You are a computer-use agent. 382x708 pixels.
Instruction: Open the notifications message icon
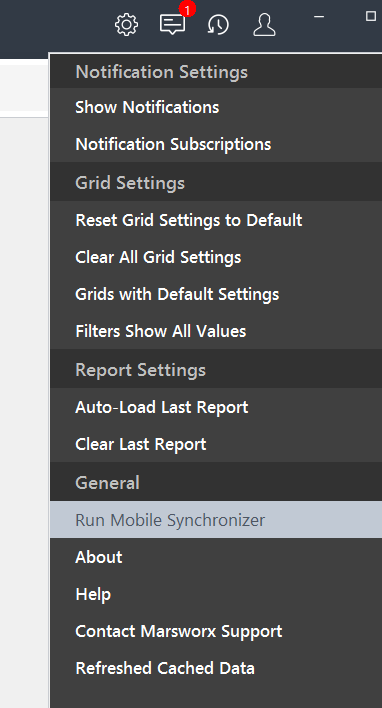pyautogui.click(x=172, y=24)
